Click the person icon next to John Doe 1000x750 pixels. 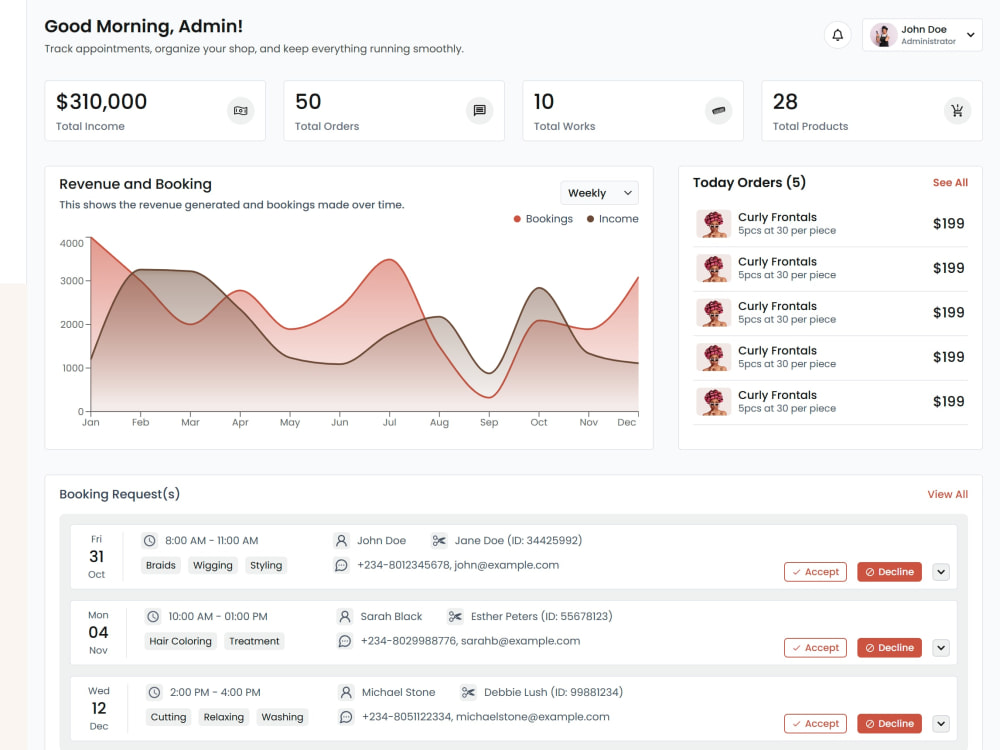coord(341,541)
